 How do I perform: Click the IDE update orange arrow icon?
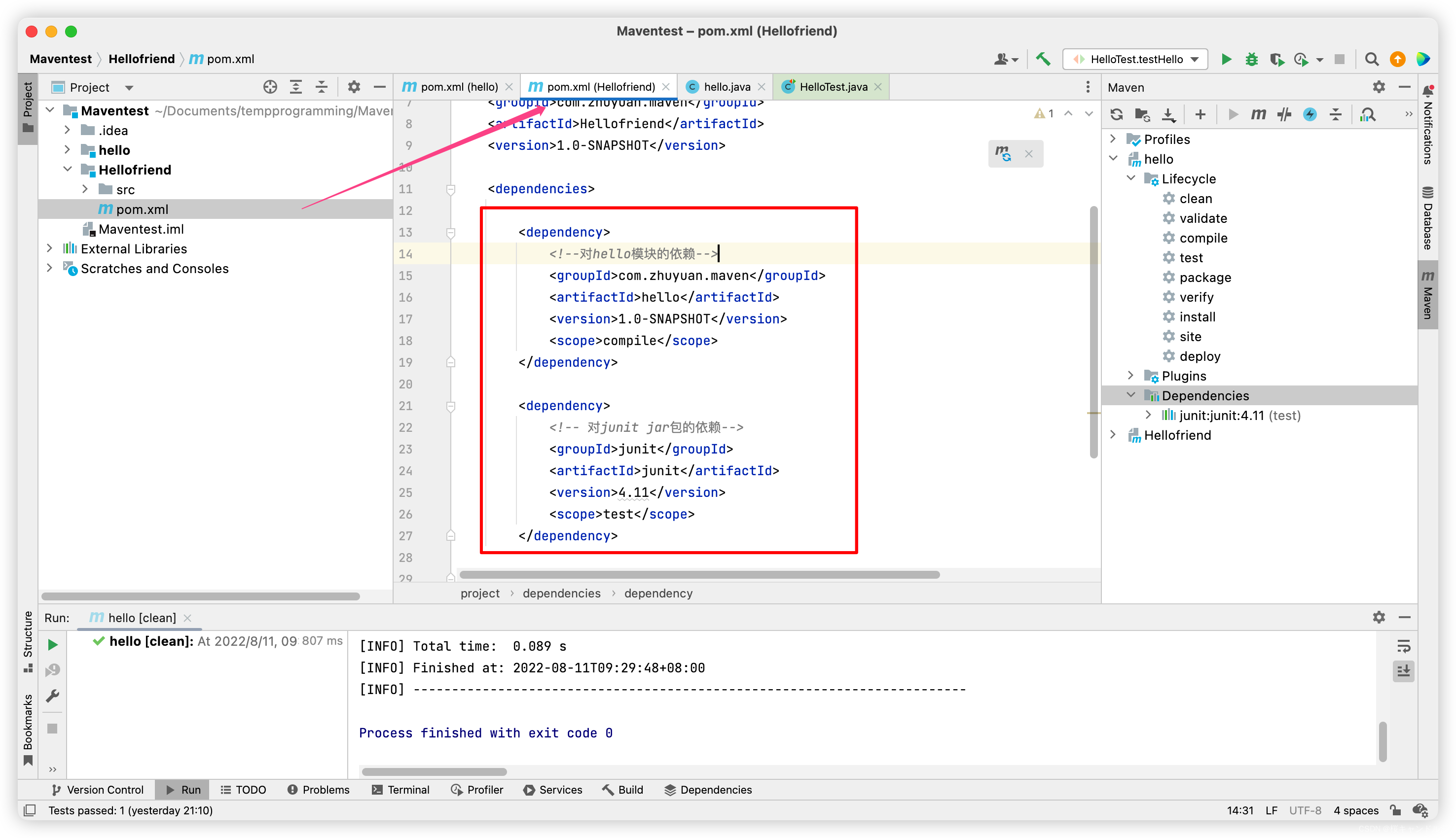[x=1397, y=59]
